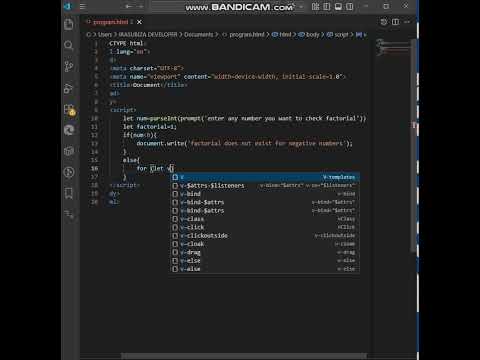Click line number 10 in gutter
480x360 pixels.
(94, 118)
